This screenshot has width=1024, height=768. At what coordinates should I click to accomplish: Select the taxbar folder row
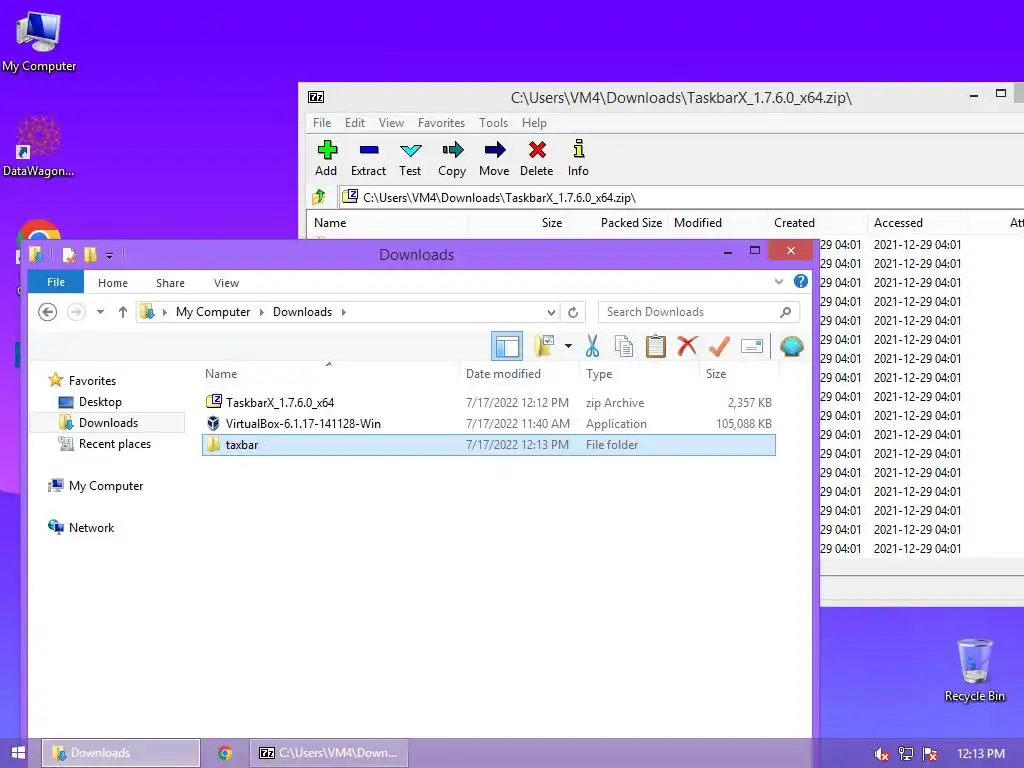(x=488, y=445)
